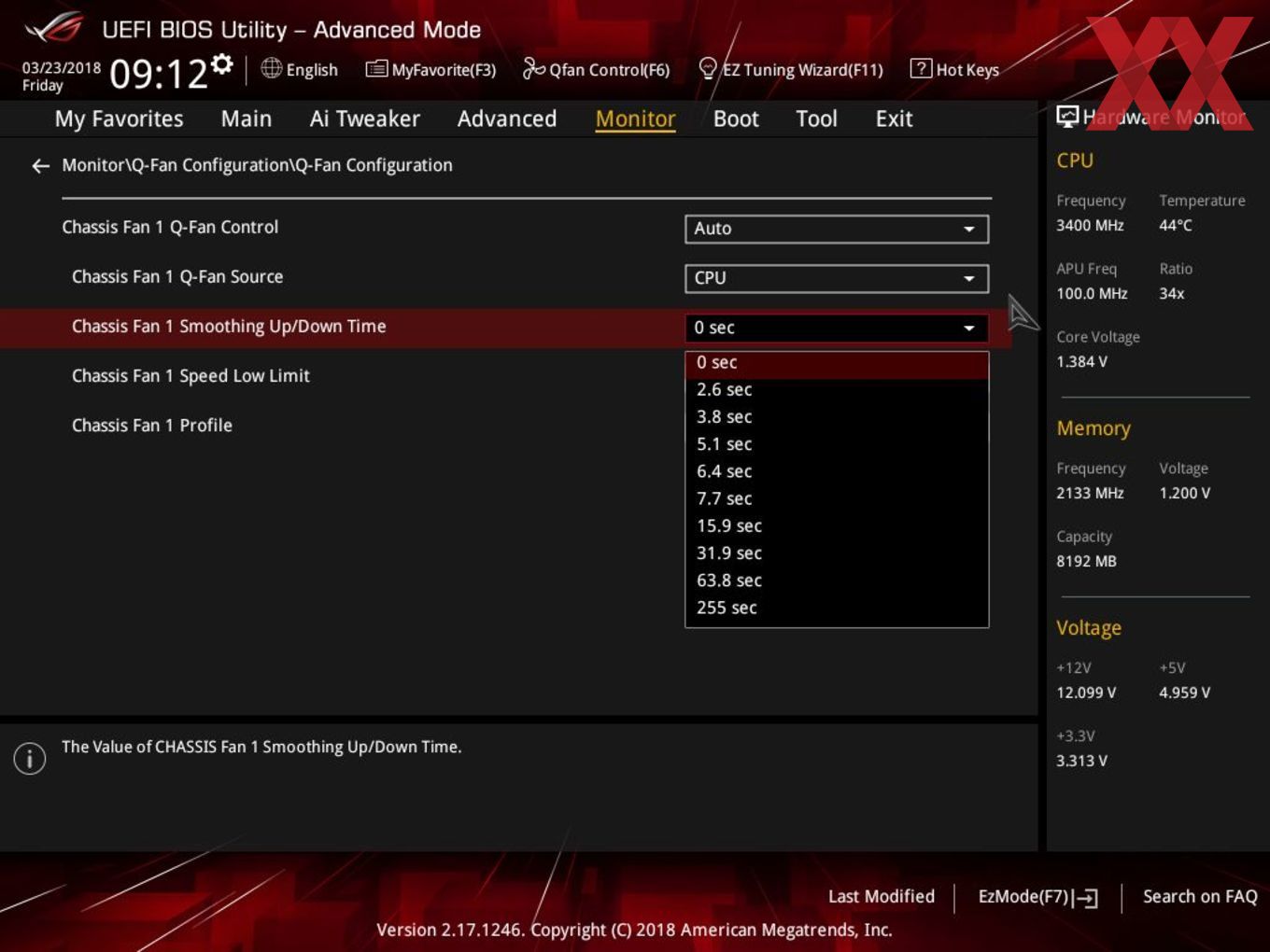This screenshot has height=952, width=1270.
Task: Open the Tool tab
Action: [816, 119]
